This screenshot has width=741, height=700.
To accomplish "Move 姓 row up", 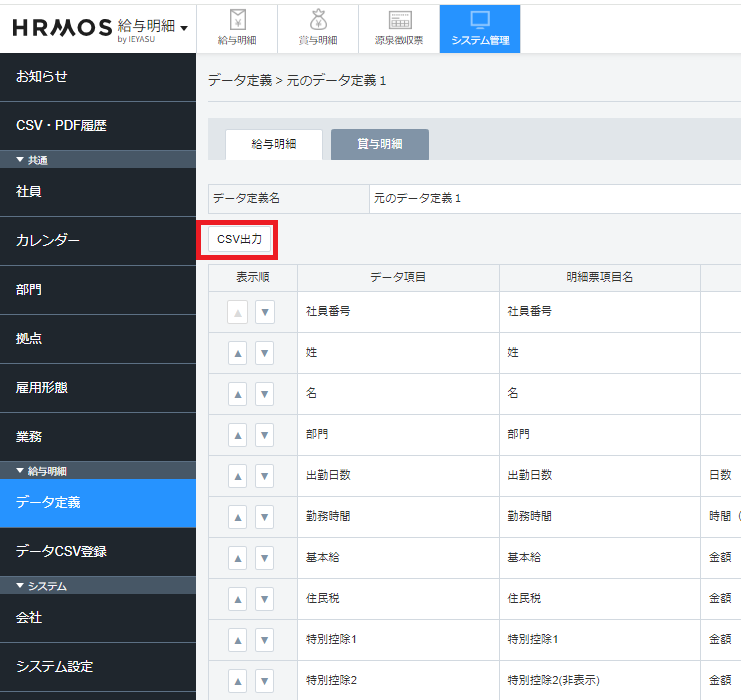I will coord(238,354).
